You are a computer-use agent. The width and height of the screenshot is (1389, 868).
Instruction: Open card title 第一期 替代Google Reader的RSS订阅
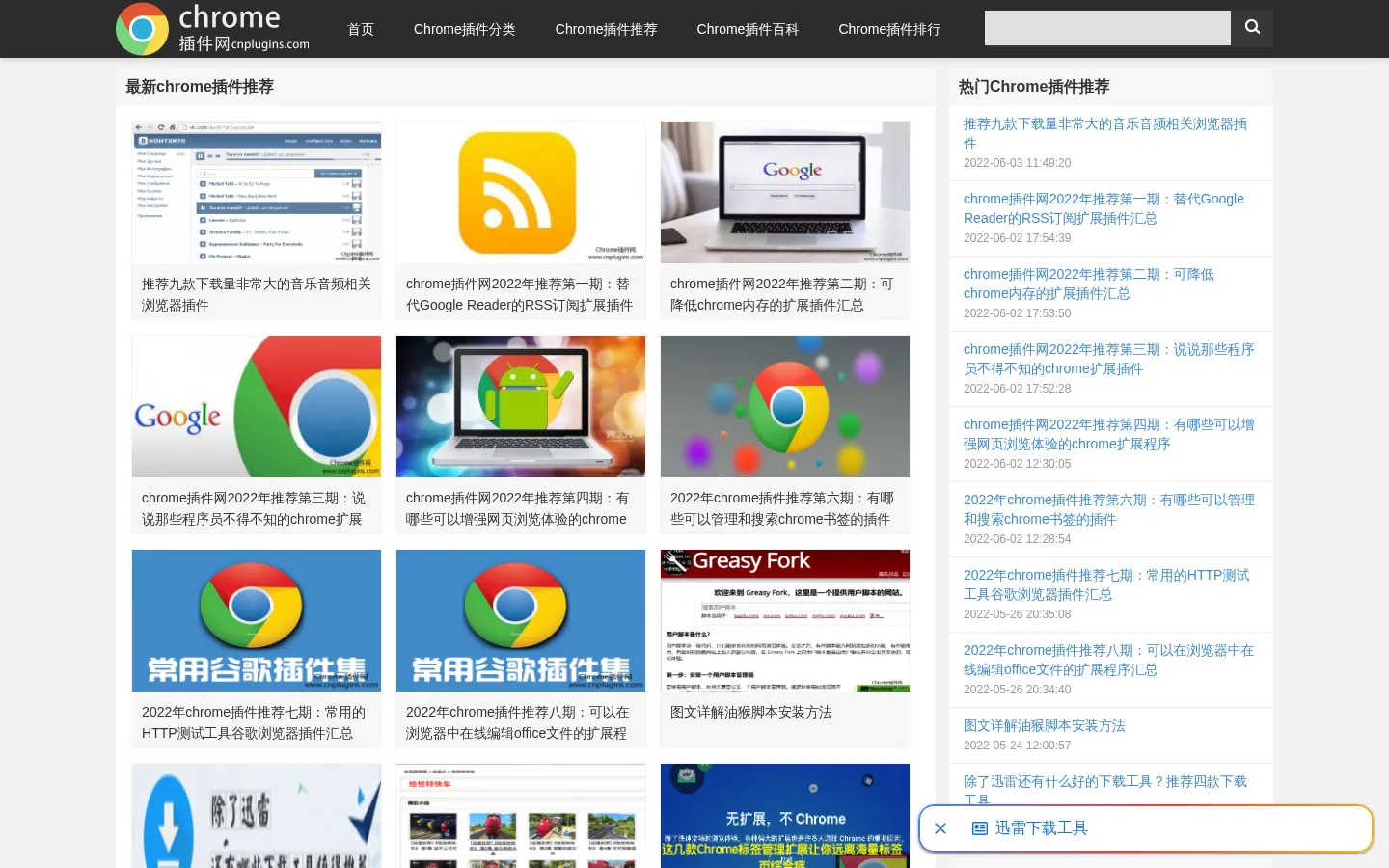click(x=520, y=294)
